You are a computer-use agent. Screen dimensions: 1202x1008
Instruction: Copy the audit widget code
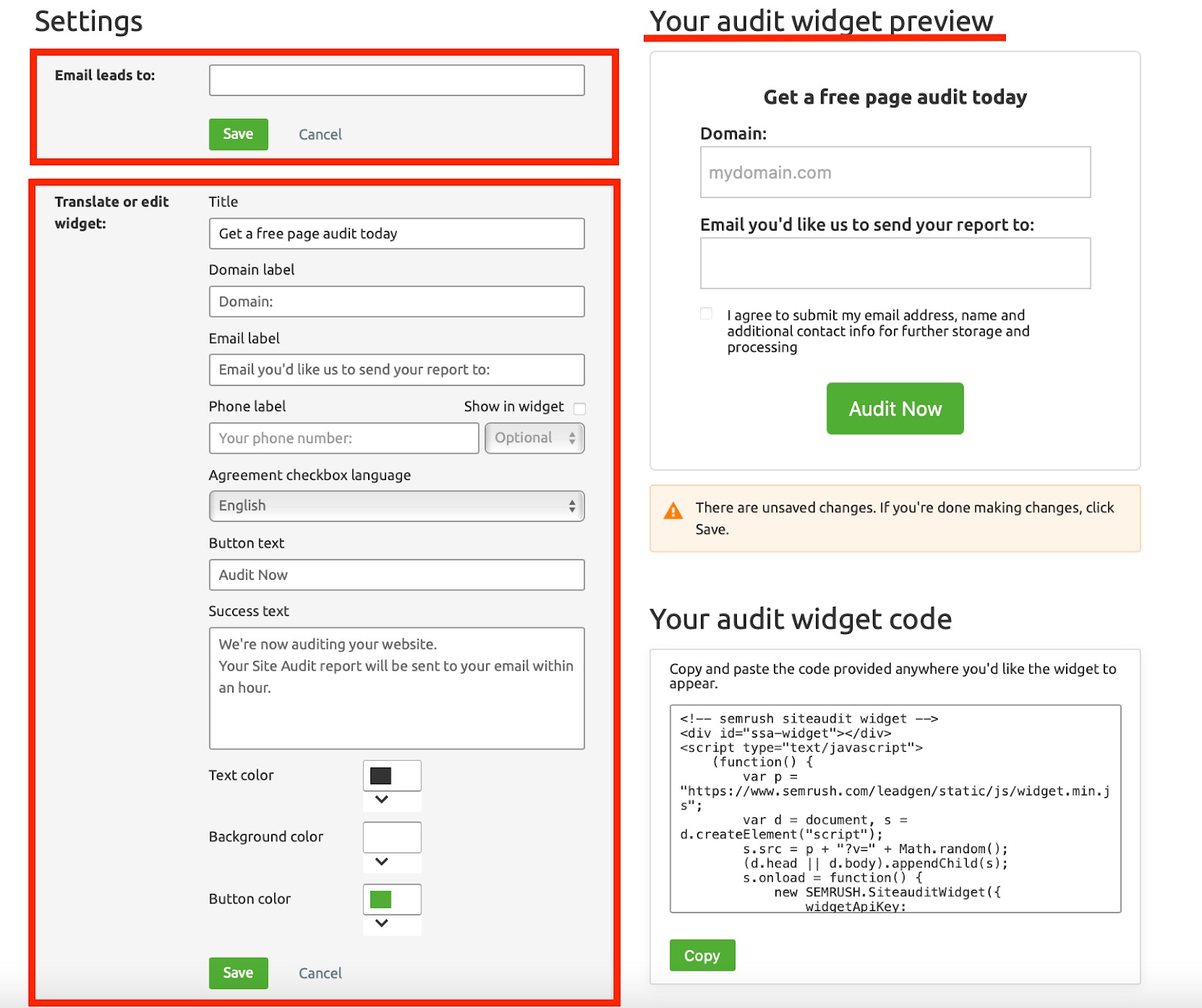[702, 955]
